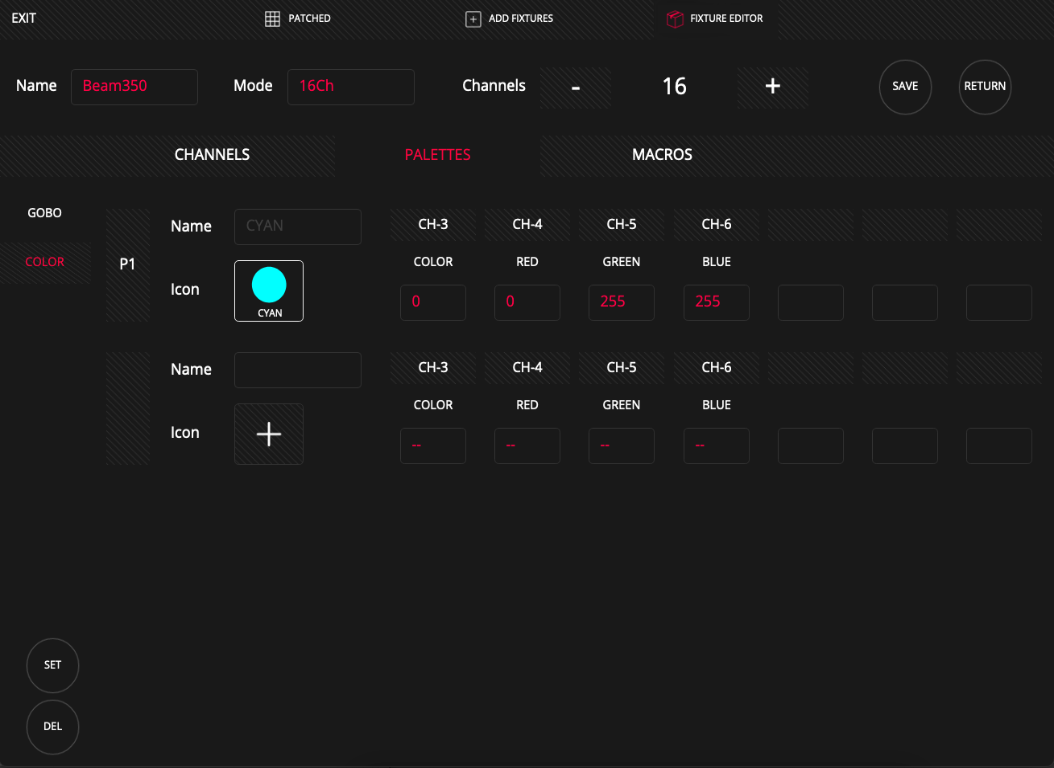This screenshot has width=1054, height=768.
Task: Click COLOR value field in empty palette row
Action: coord(433,445)
